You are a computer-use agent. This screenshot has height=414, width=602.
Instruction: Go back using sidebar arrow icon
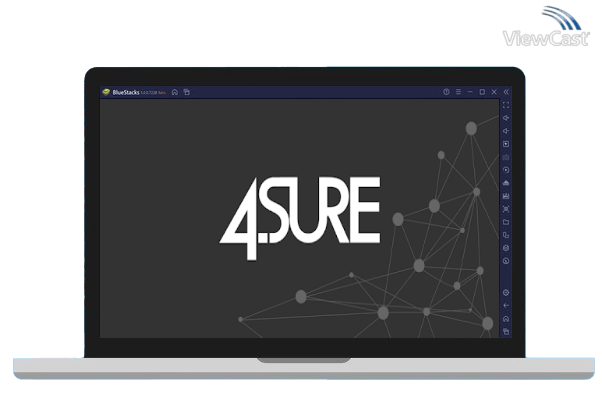point(506,306)
